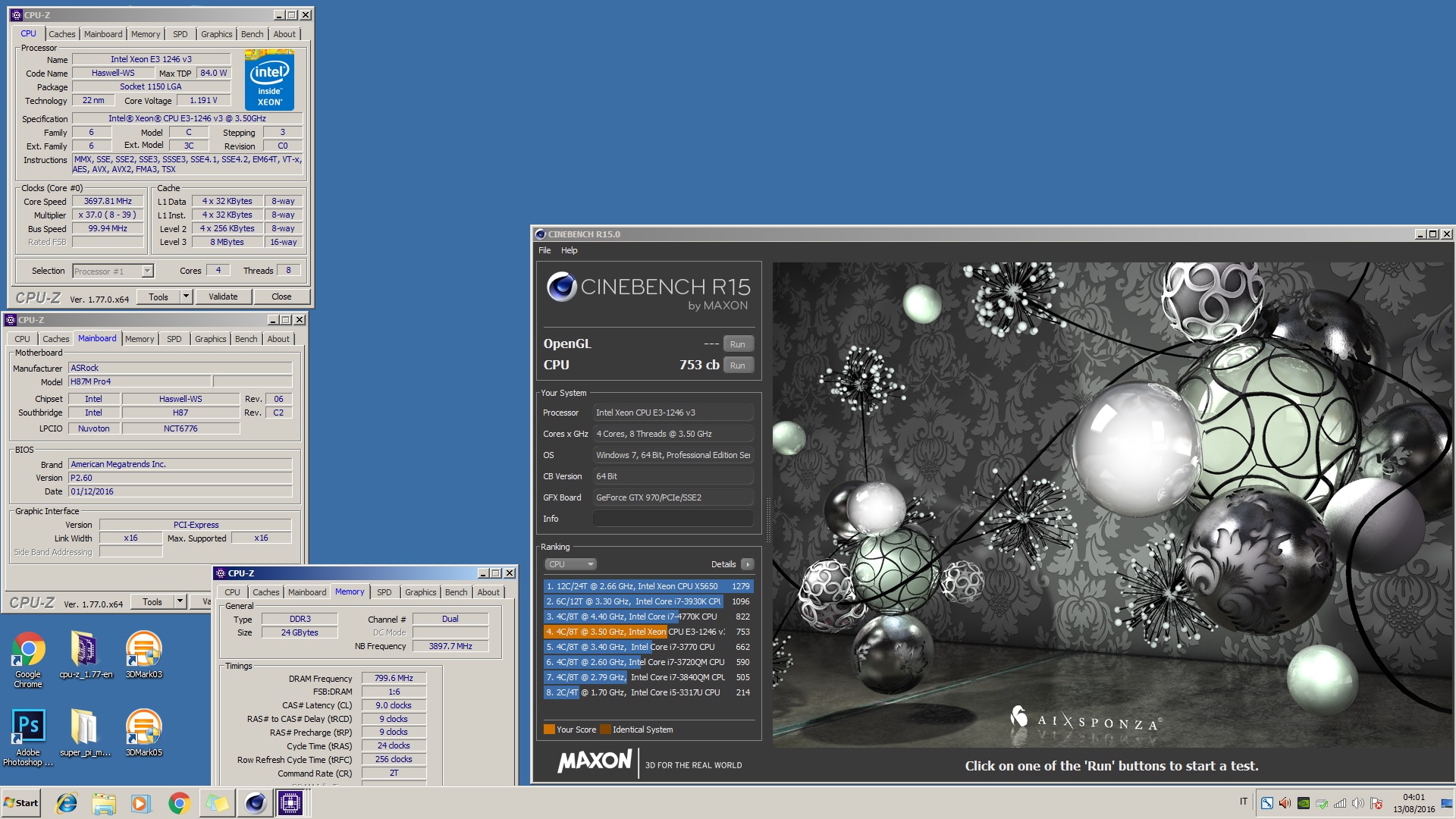This screenshot has width=1456, height=819.
Task: Open the Action Center flag tray icon
Action: coord(1376,803)
